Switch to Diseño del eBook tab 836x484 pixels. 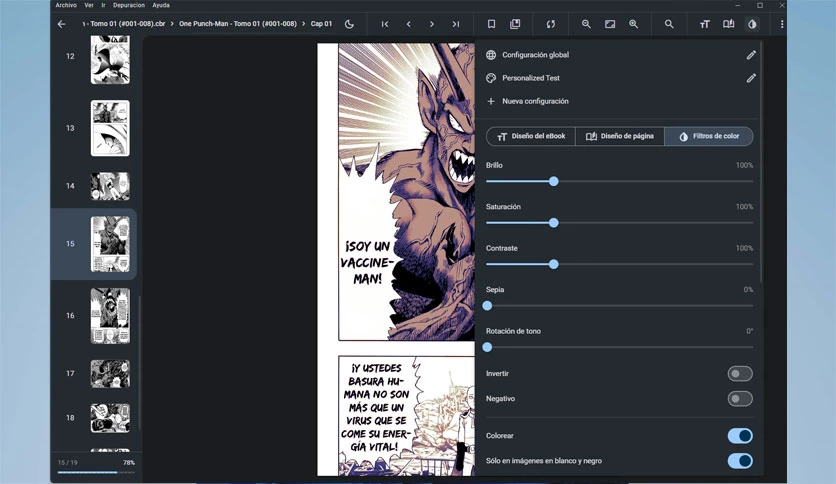click(531, 136)
